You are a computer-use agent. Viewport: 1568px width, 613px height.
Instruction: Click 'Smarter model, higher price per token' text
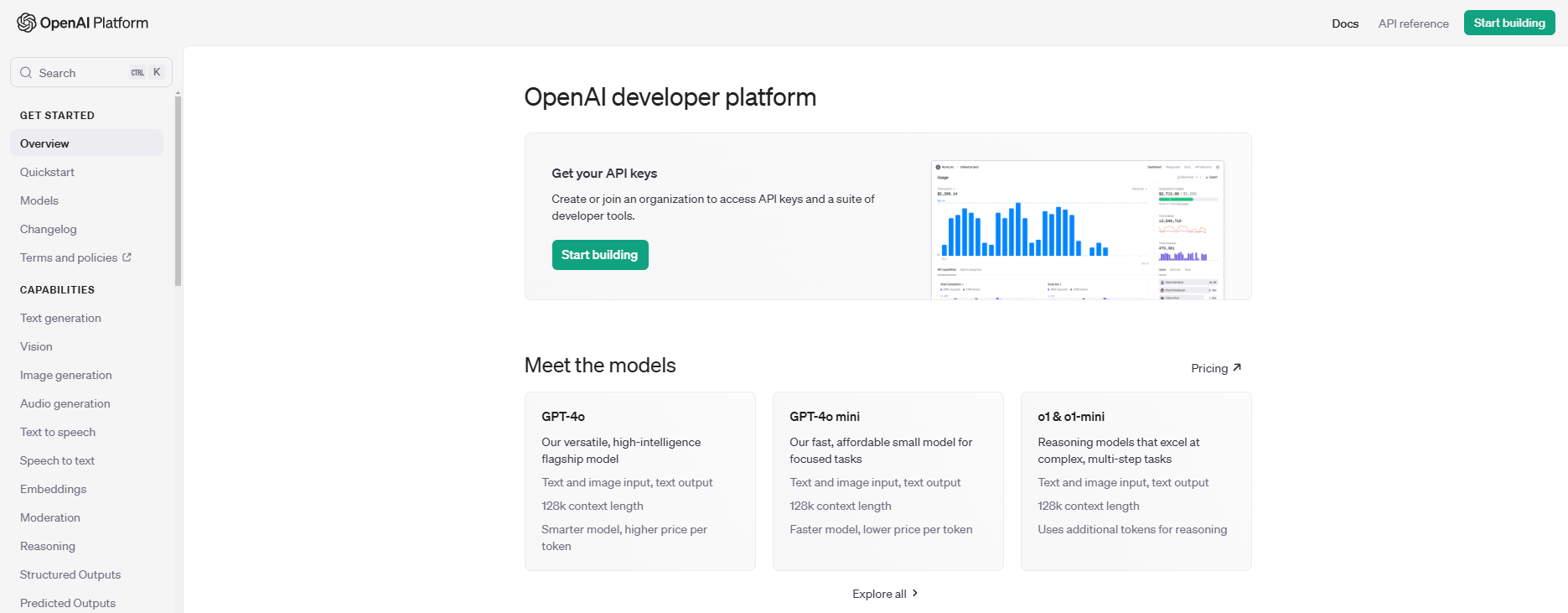point(624,538)
